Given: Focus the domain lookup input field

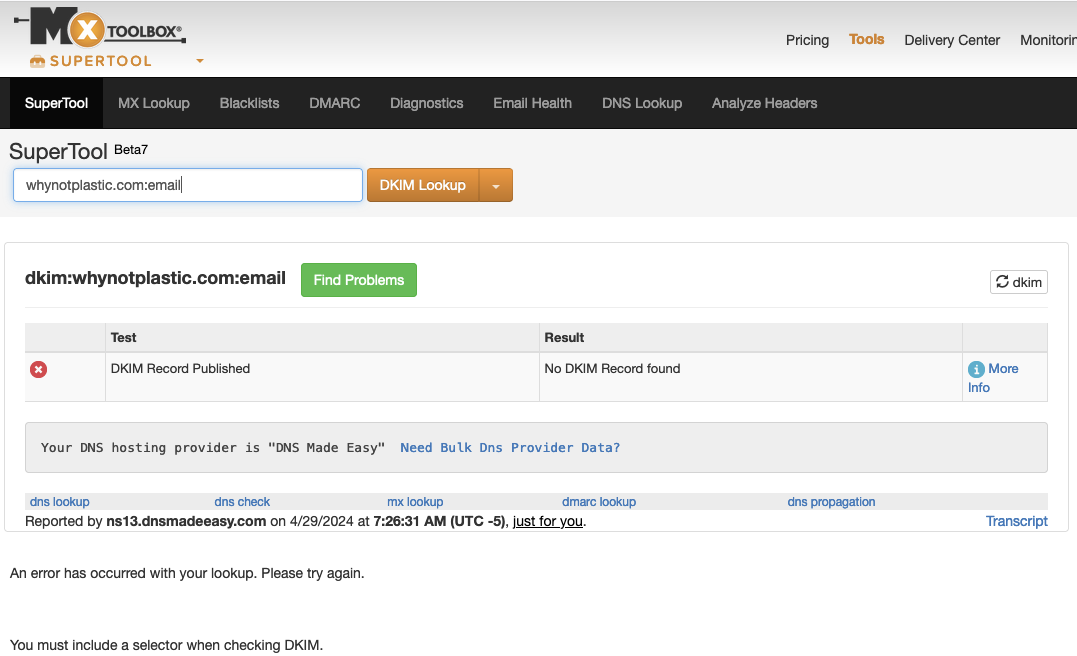Looking at the screenshot, I should [188, 185].
